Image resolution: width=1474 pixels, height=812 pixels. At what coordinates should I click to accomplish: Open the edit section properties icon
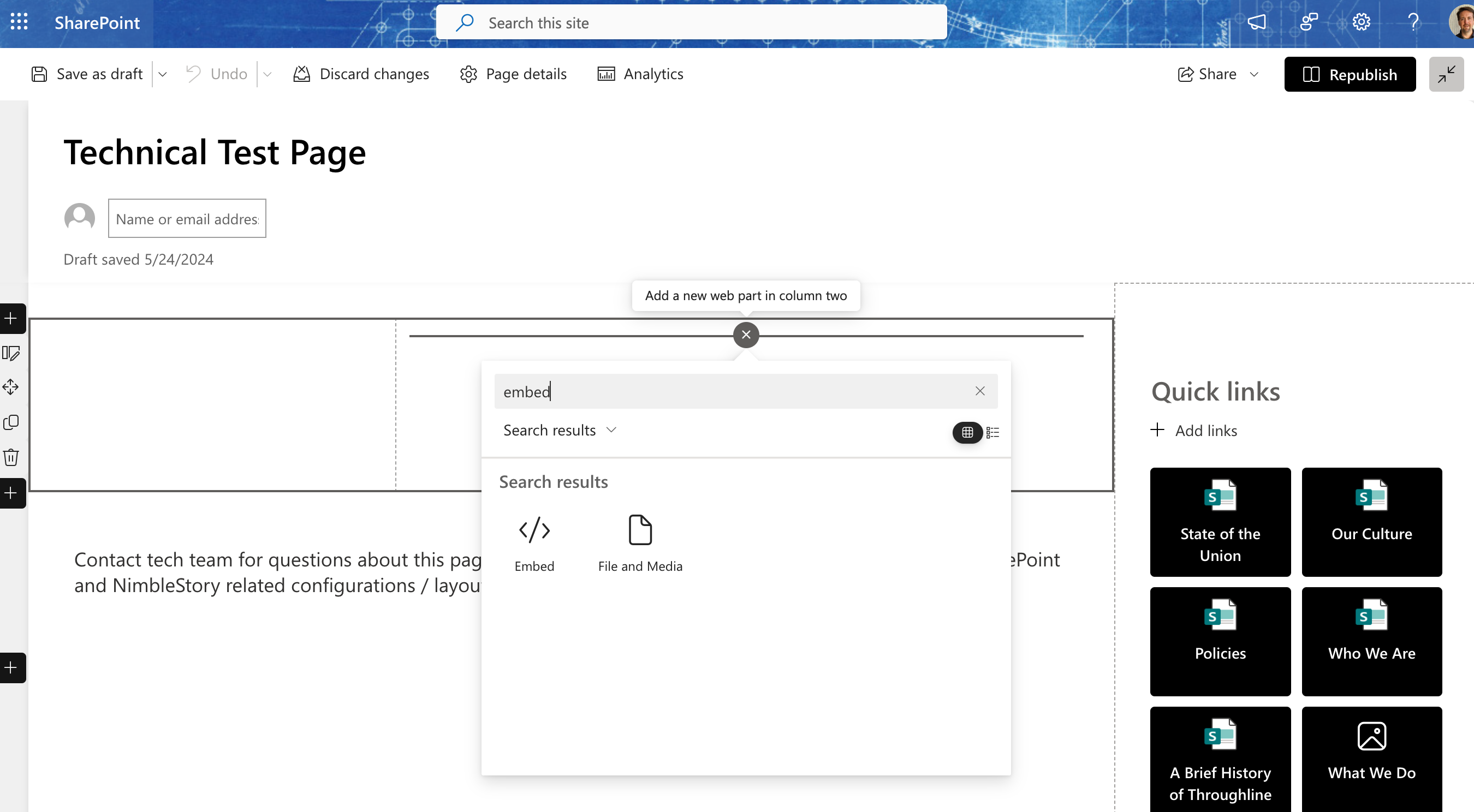(11, 353)
